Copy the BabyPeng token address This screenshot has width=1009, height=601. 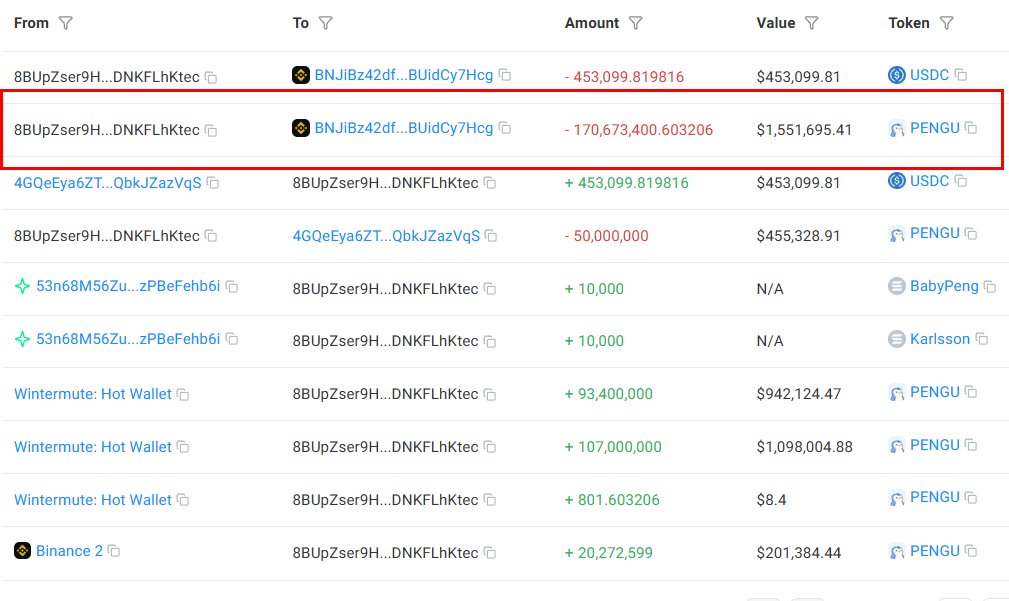point(989,287)
